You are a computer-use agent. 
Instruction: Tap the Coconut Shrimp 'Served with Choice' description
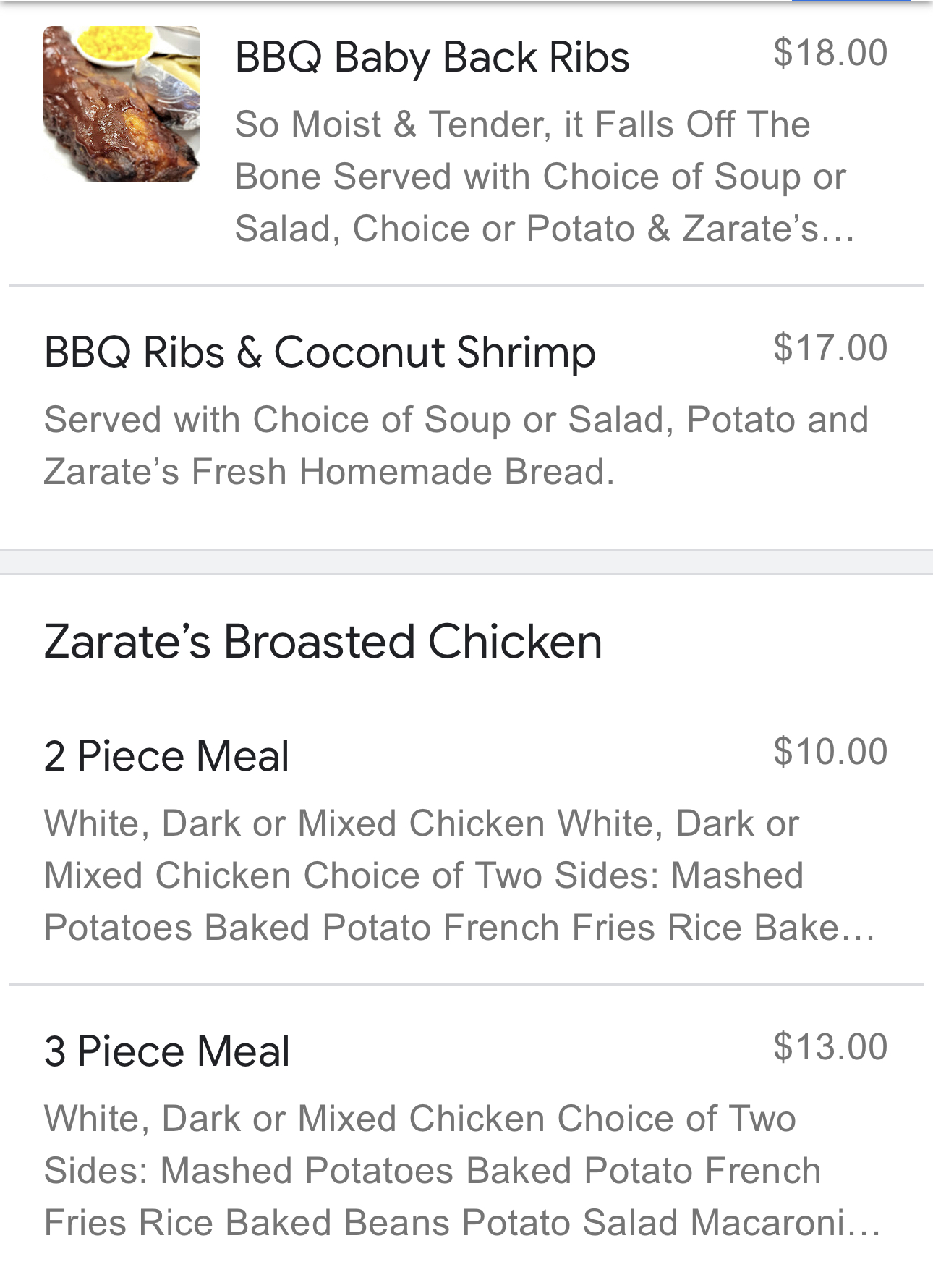click(x=456, y=420)
